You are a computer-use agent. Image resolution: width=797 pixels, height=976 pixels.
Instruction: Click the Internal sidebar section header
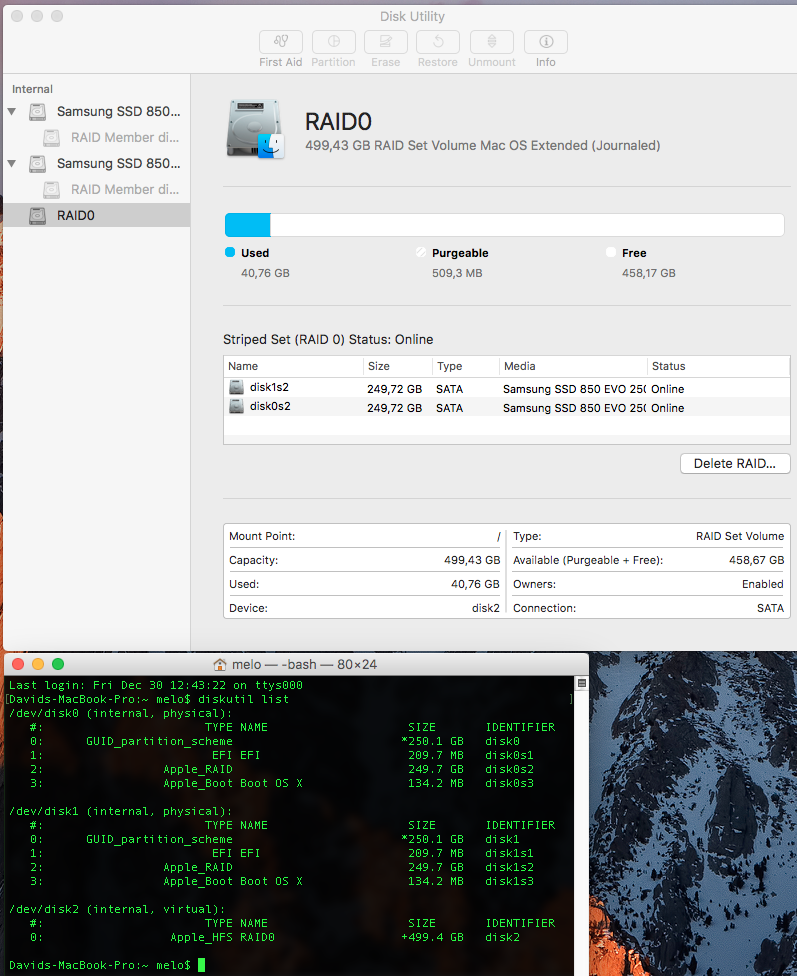pos(32,89)
